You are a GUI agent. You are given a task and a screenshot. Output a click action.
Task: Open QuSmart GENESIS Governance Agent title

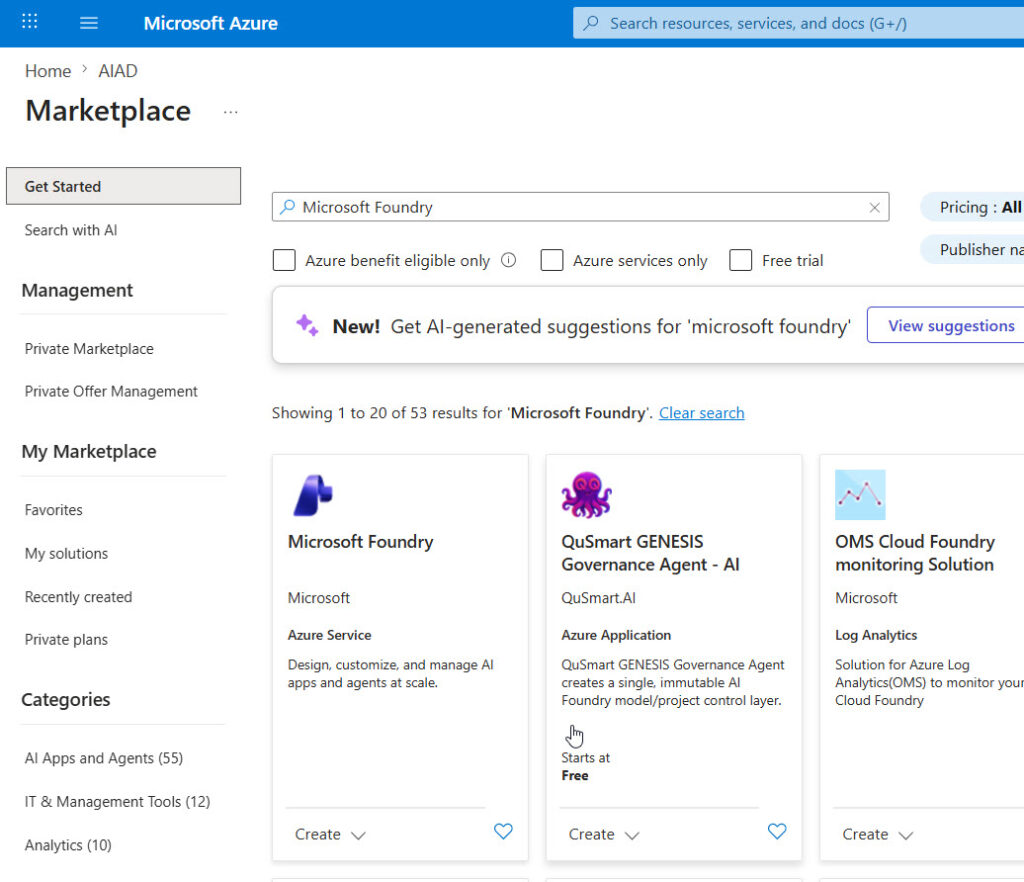650,553
